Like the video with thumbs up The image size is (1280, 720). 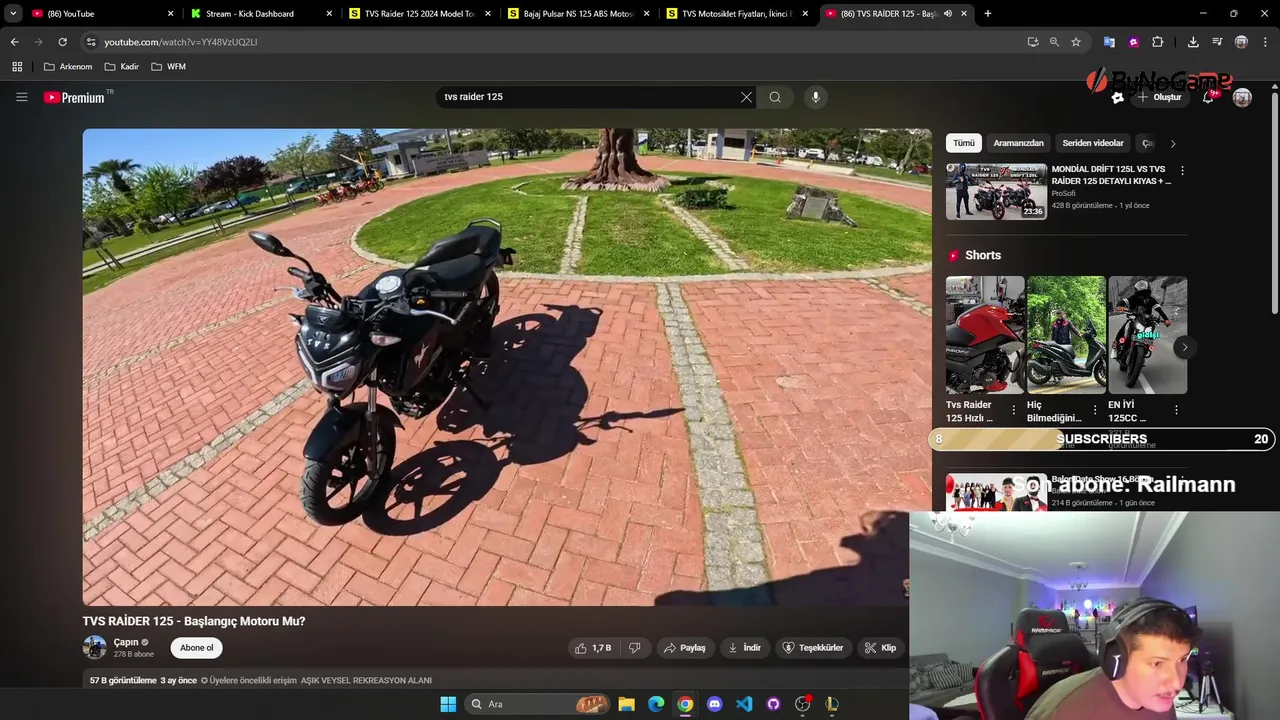[592, 648]
